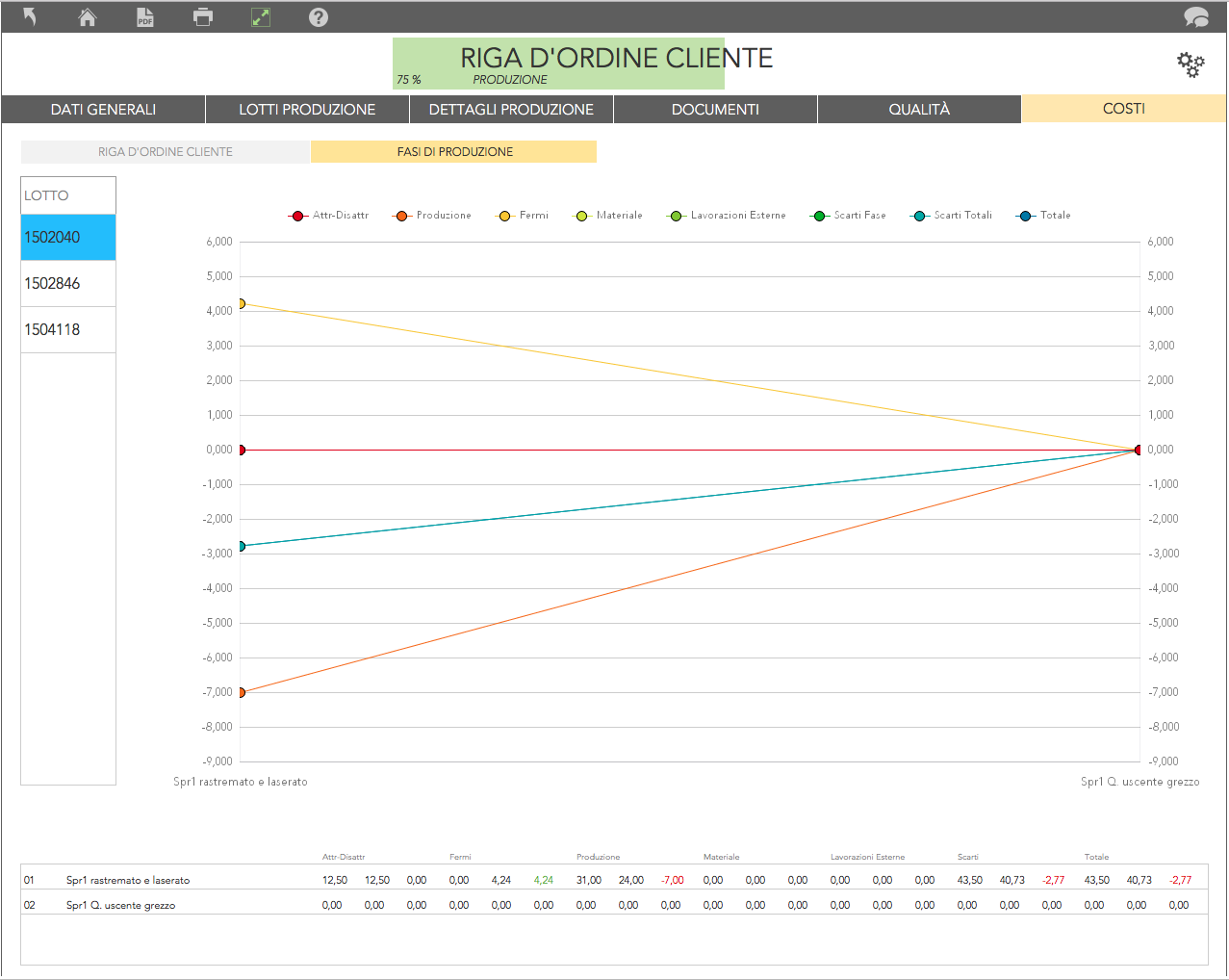Switch to RIGA D'ORDINE CLIENTE subtab

(x=166, y=152)
